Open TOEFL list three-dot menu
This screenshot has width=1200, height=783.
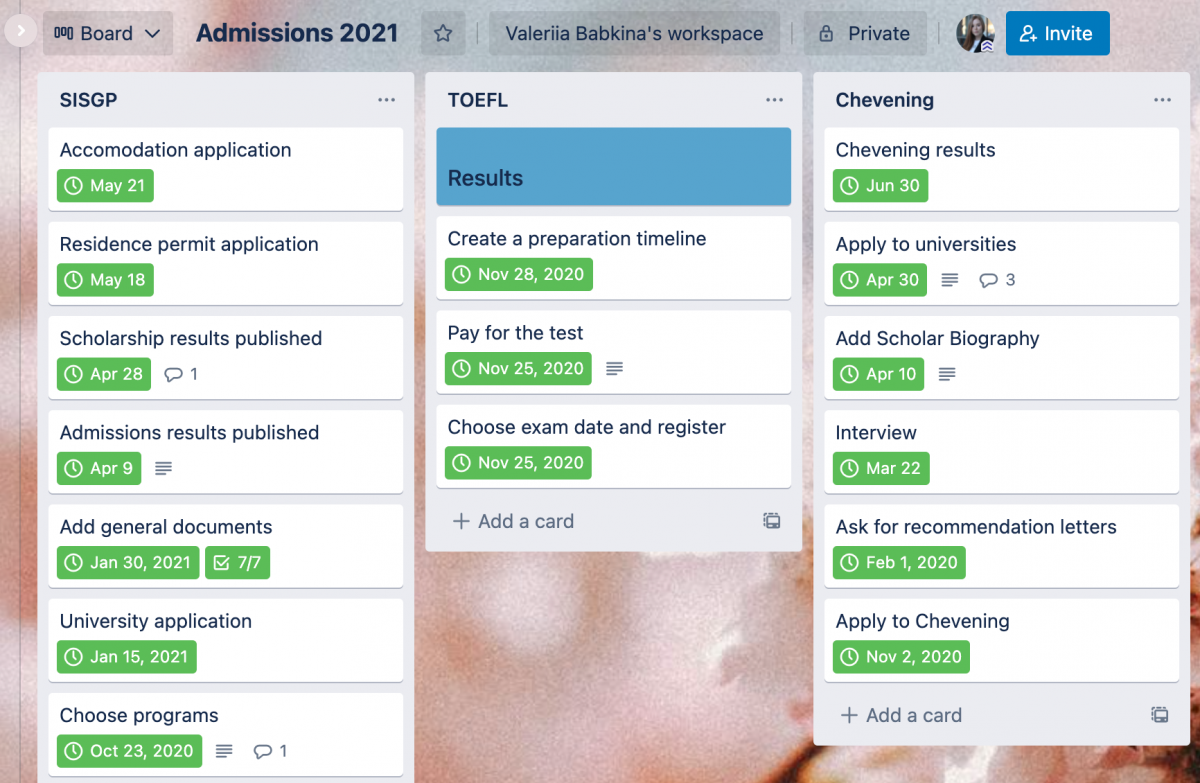pos(775,100)
